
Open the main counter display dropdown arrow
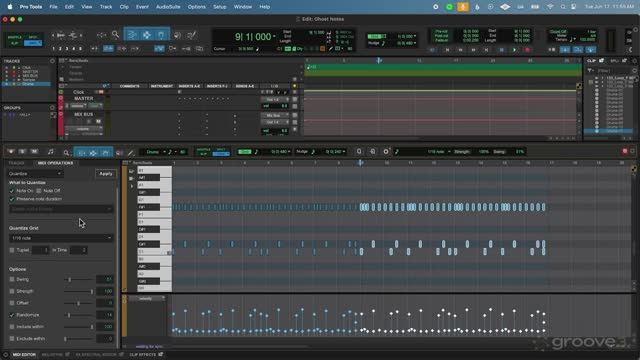pyautogui.click(x=274, y=36)
